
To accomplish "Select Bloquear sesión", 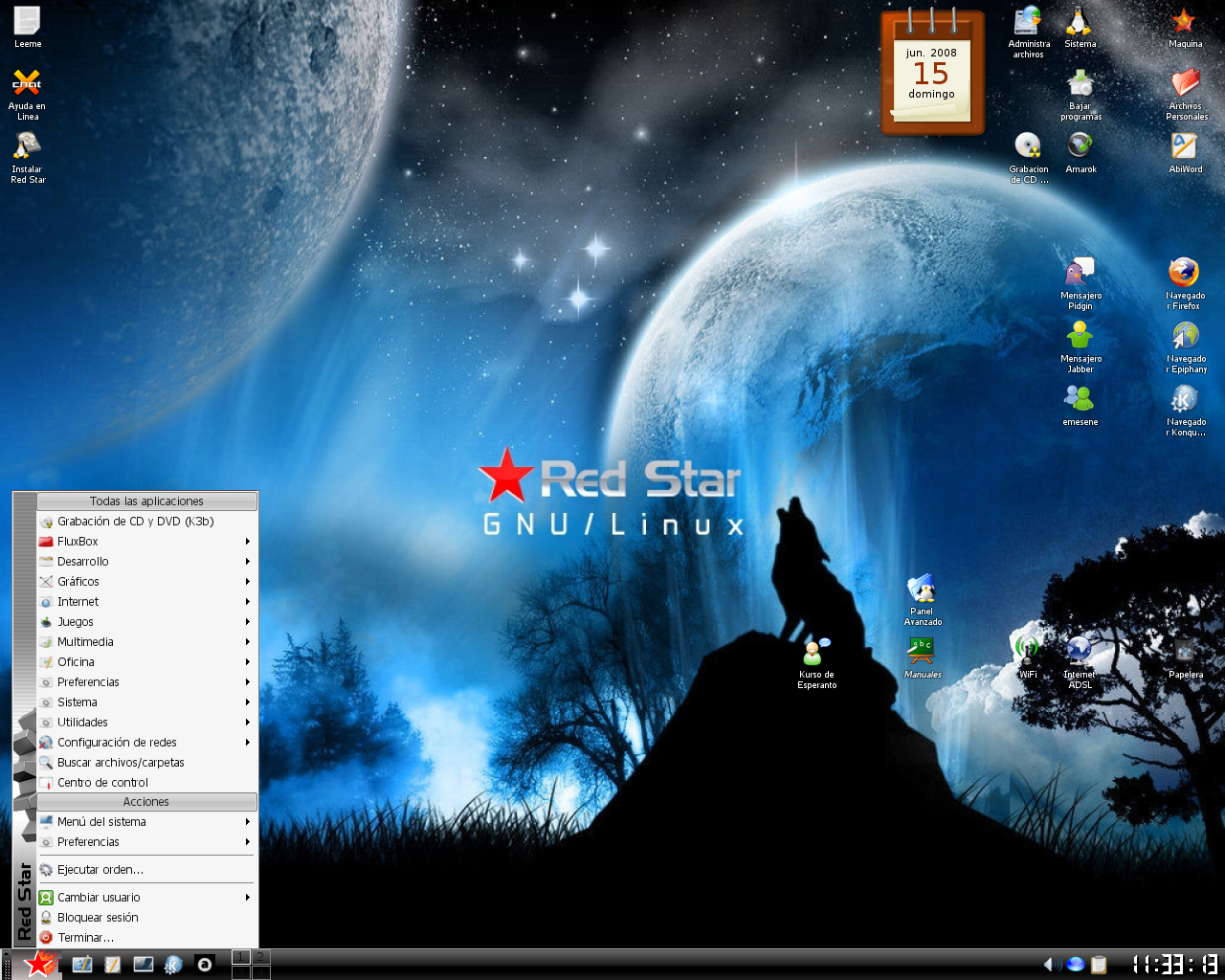I will (x=146, y=918).
